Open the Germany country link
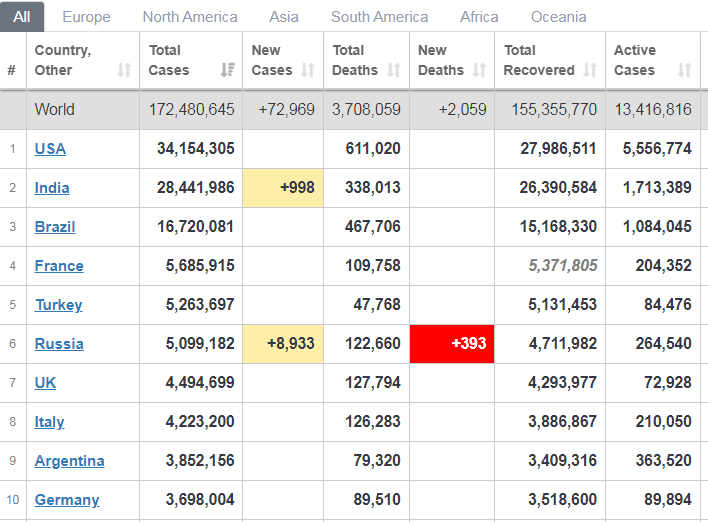 click(x=67, y=500)
